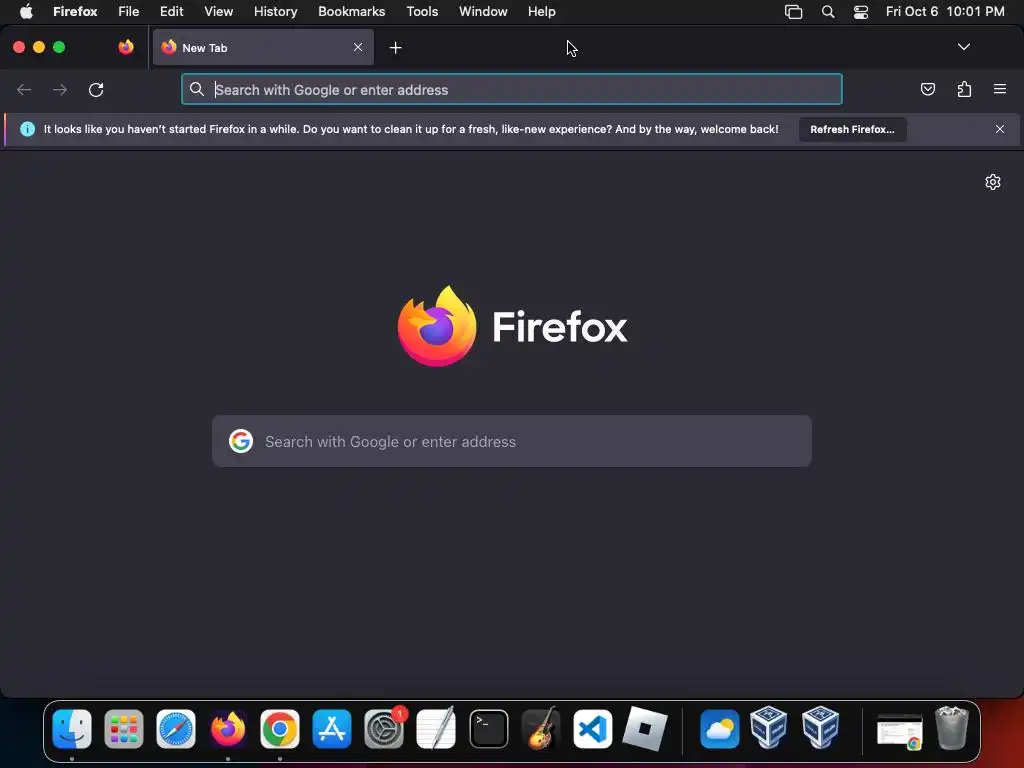
Task: Open Weather app in the Dock
Action: point(720,728)
